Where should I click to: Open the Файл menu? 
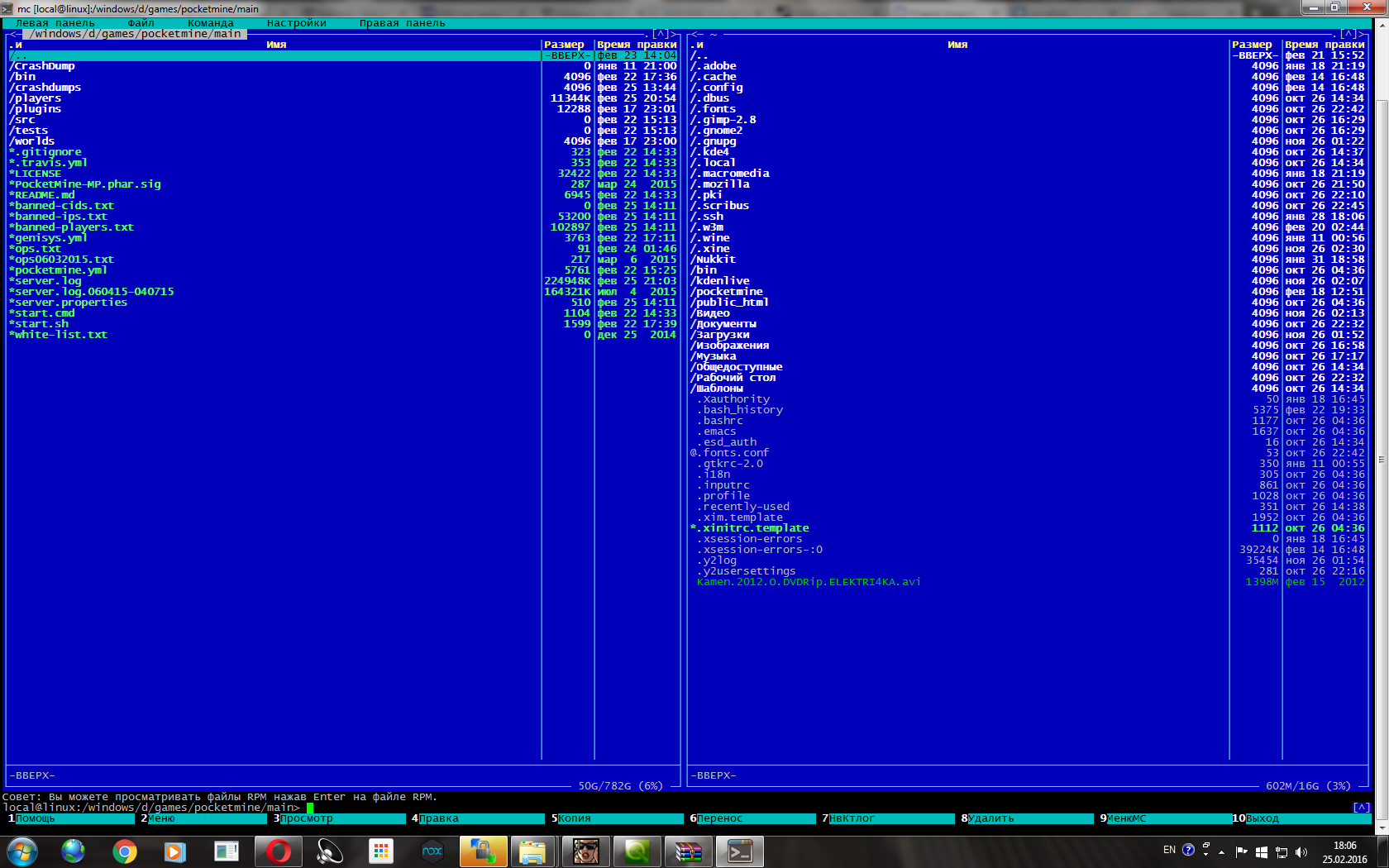141,23
